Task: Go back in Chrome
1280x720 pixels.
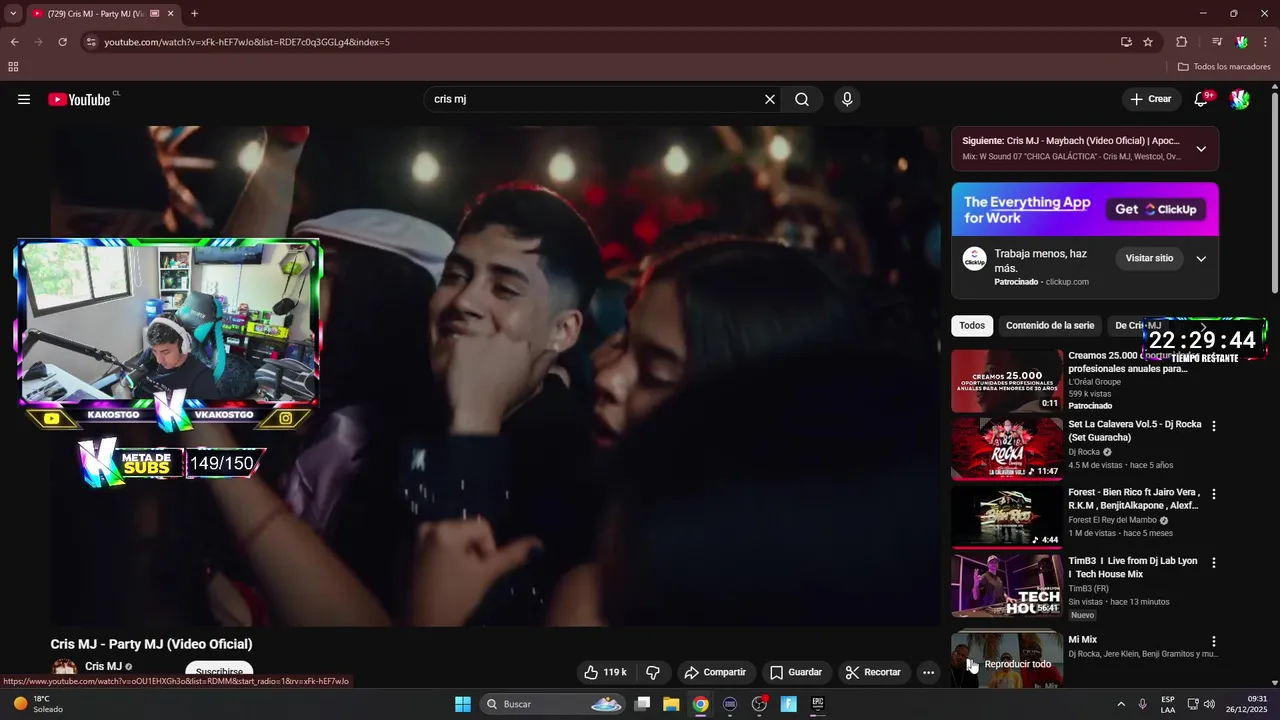Action: [14, 42]
